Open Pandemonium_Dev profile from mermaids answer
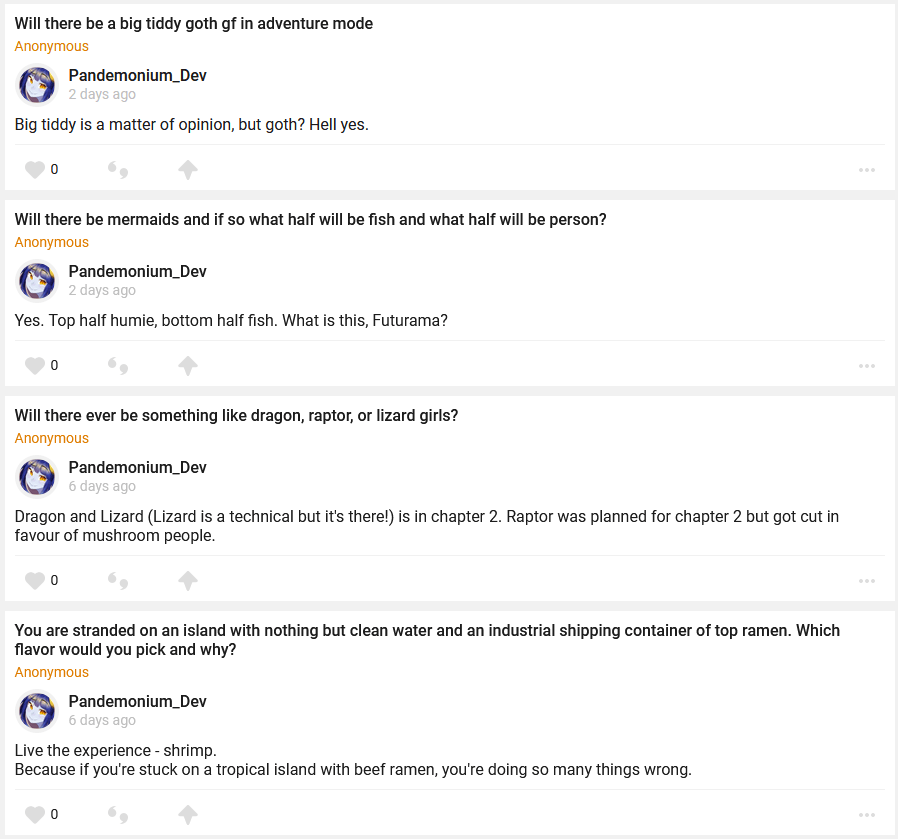This screenshot has width=898, height=839. click(x=137, y=272)
